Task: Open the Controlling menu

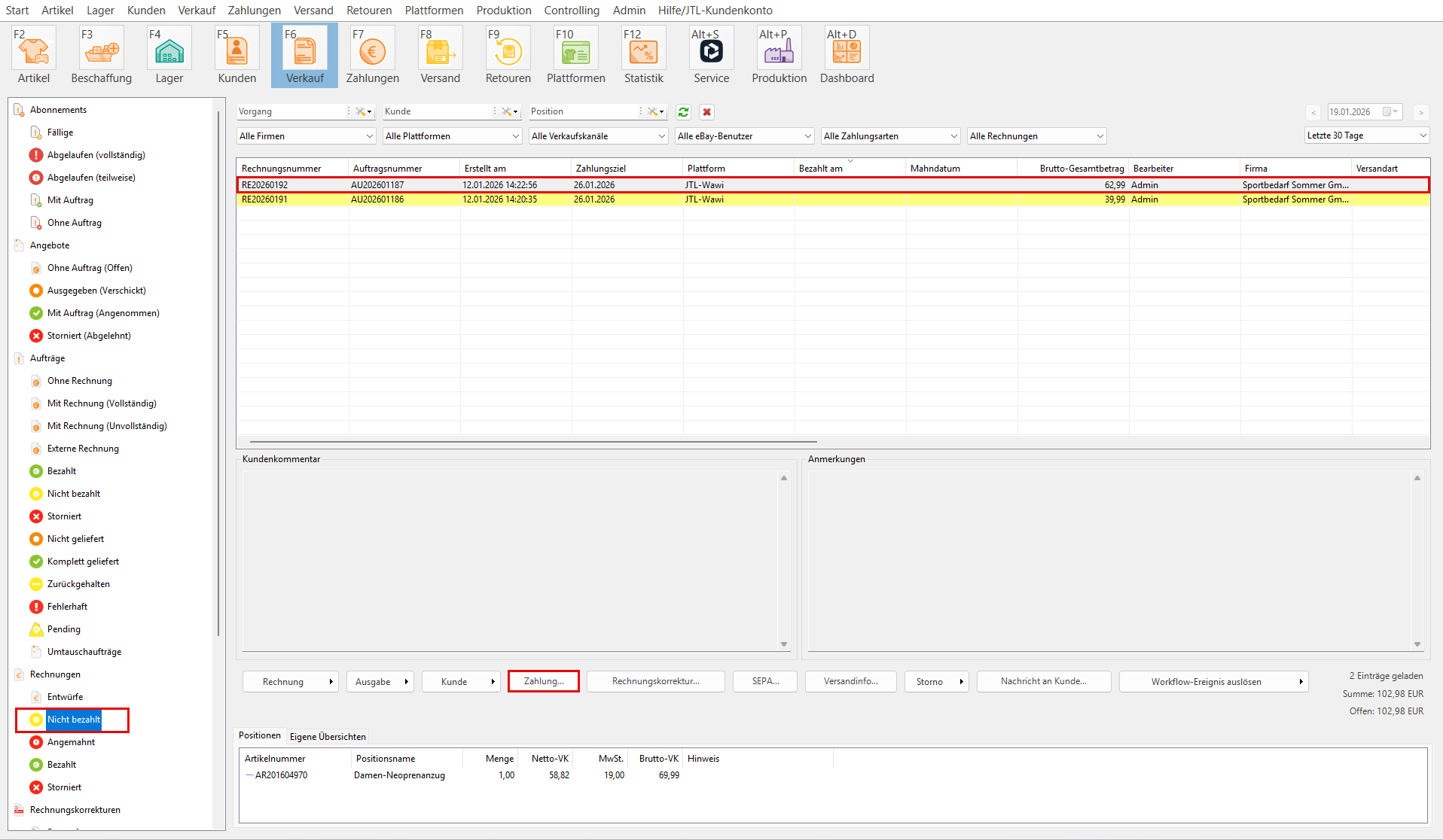Action: [572, 11]
